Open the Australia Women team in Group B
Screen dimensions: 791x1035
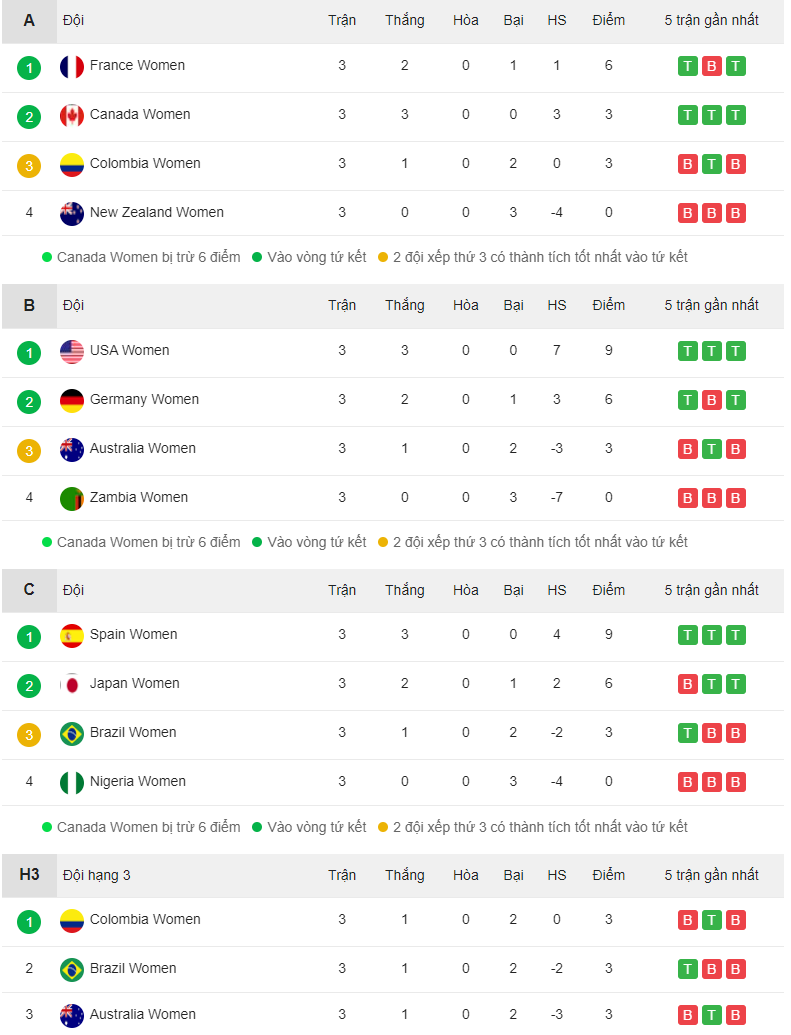tap(143, 448)
